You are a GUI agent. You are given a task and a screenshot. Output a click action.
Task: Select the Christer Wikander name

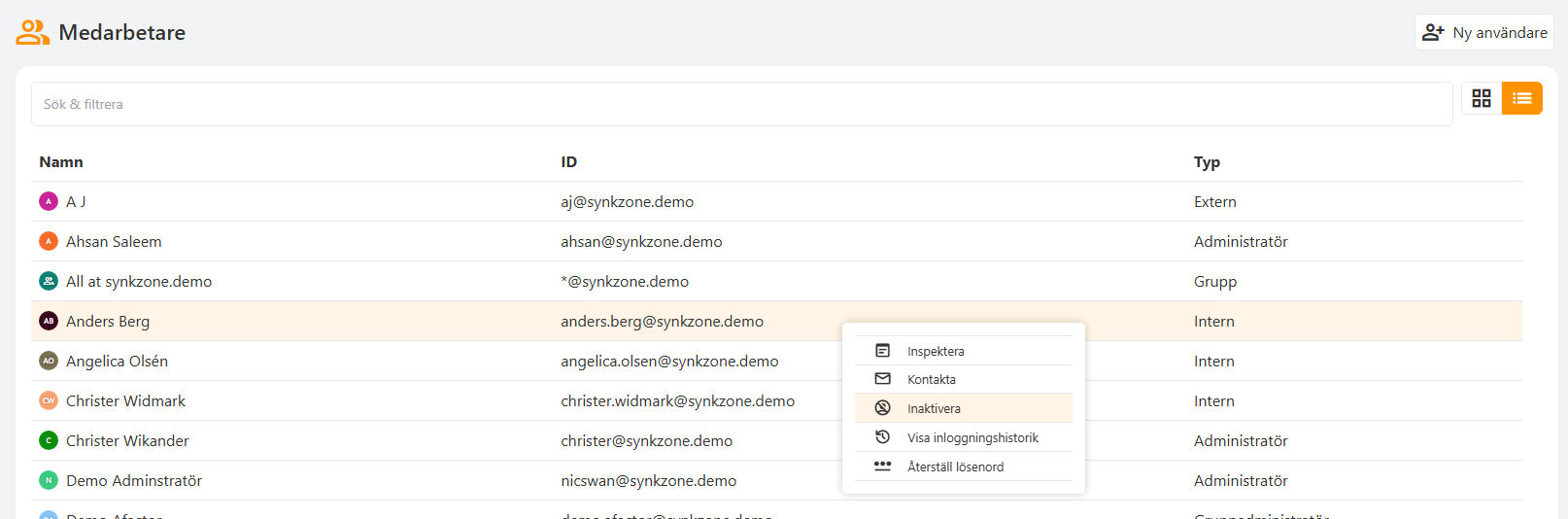tap(127, 440)
